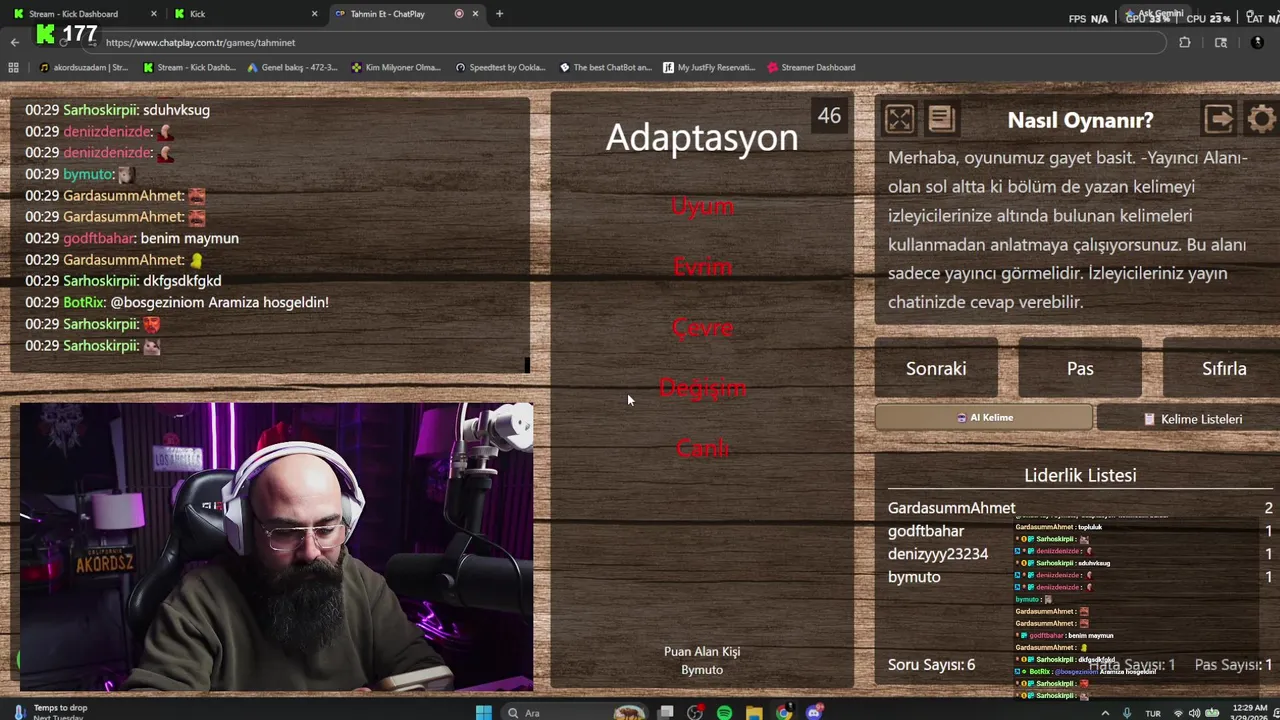
Task: Open Stream - Kick Dashb... bookmark
Action: point(189,68)
